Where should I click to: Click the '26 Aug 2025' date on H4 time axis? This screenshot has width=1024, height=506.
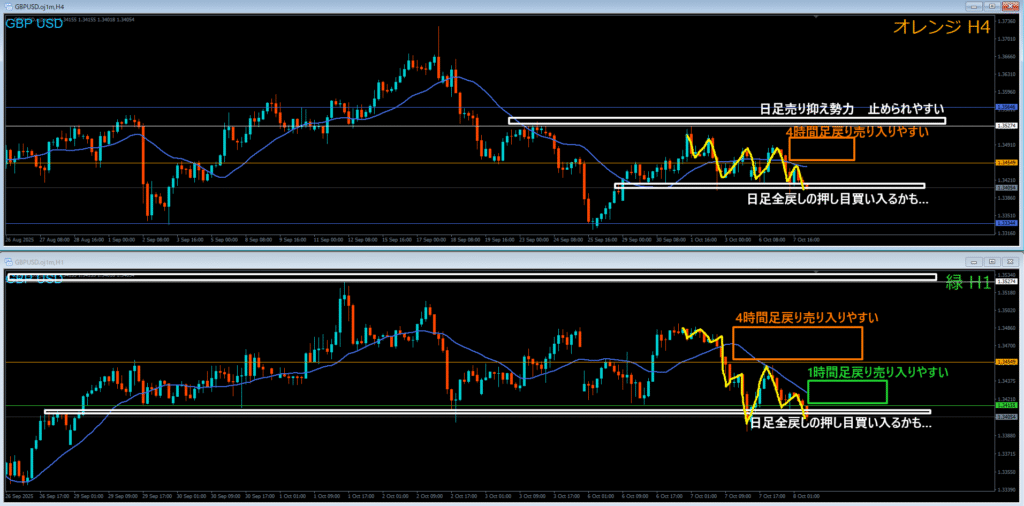(18, 240)
